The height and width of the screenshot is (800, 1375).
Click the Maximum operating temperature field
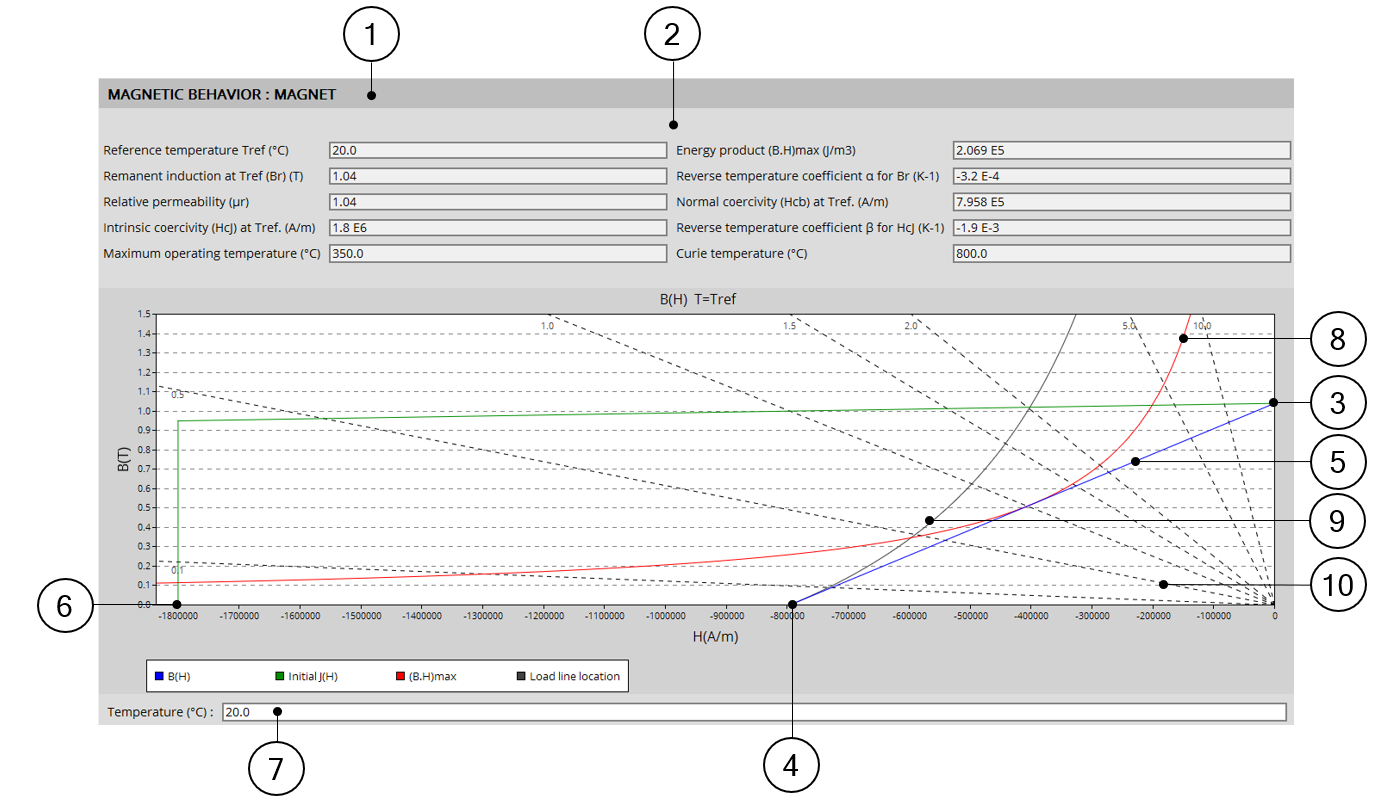497,254
